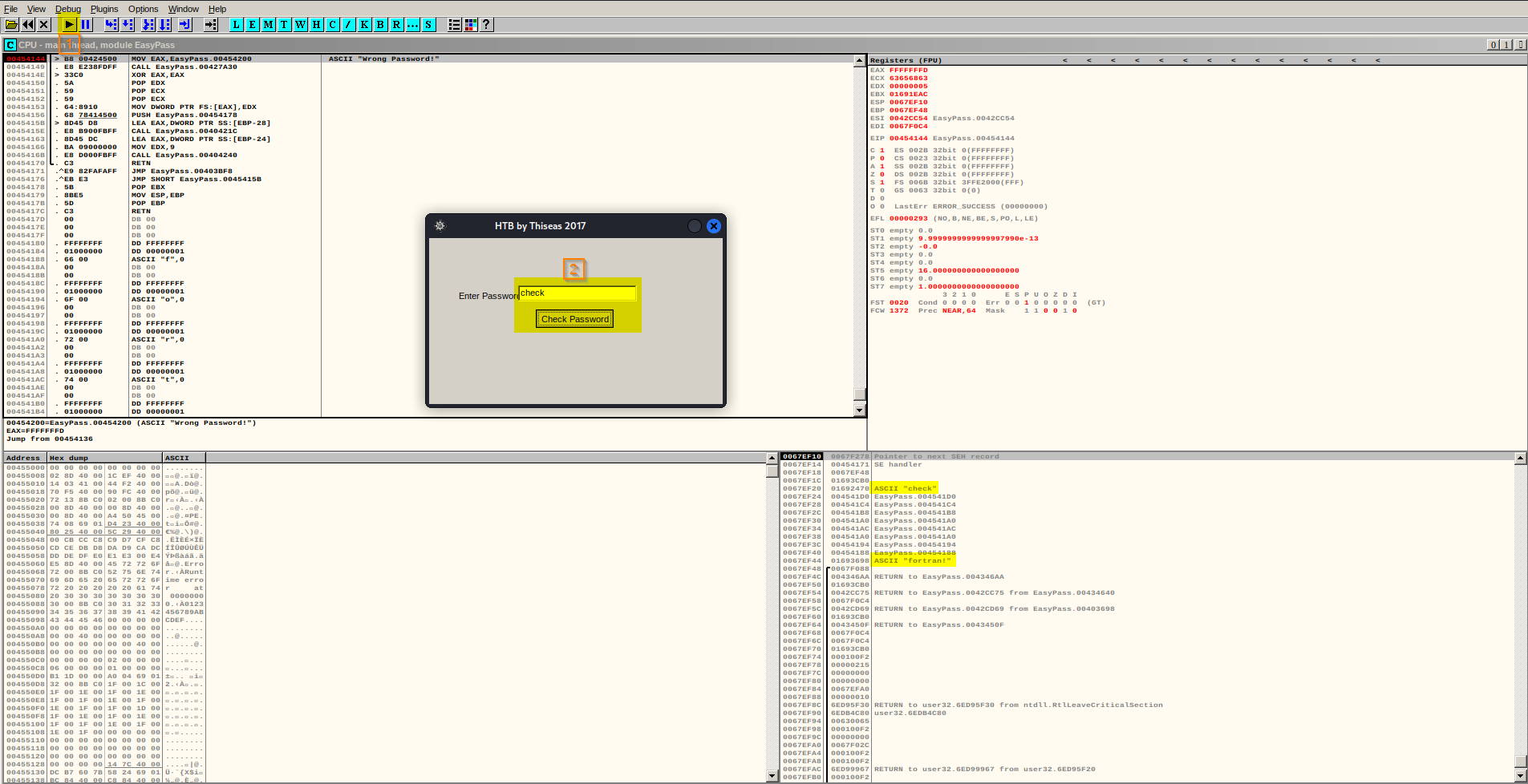Viewport: 1528px width, 784px height.
Task: Click the stack entry ASCII "fortran!"
Action: 912,560
